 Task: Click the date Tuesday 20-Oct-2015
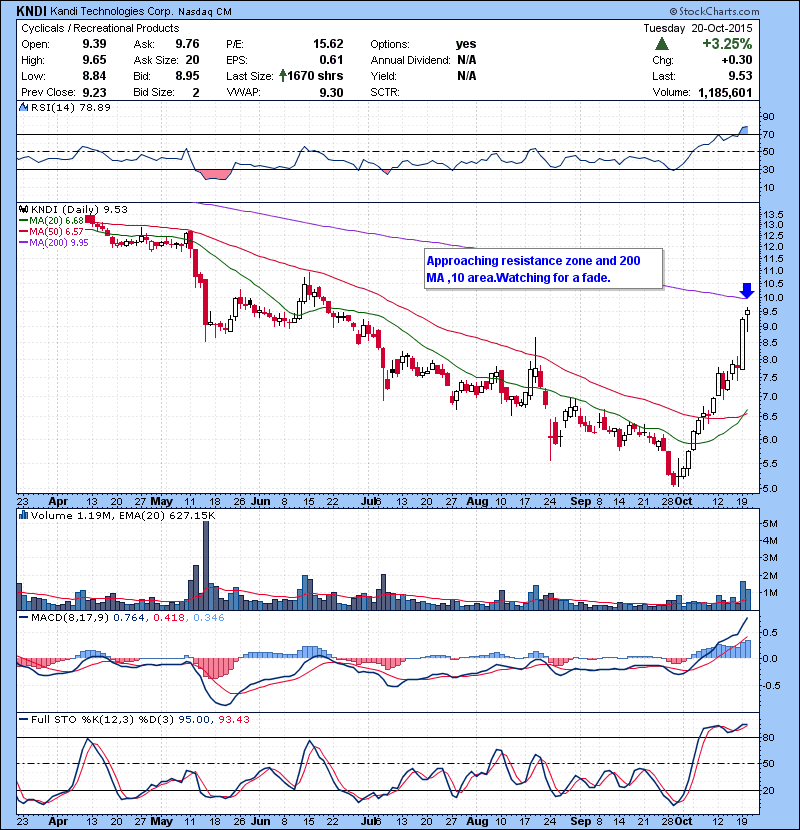(698, 28)
